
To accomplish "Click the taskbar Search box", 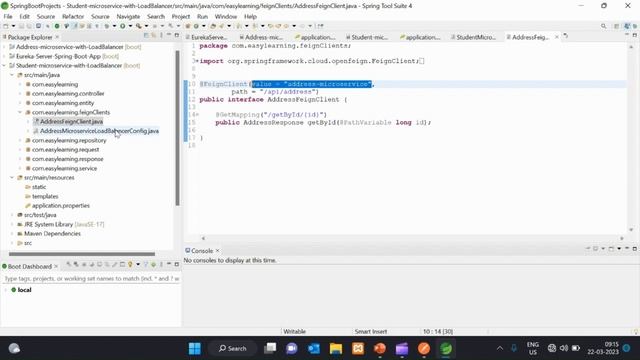I will [x=232, y=348].
